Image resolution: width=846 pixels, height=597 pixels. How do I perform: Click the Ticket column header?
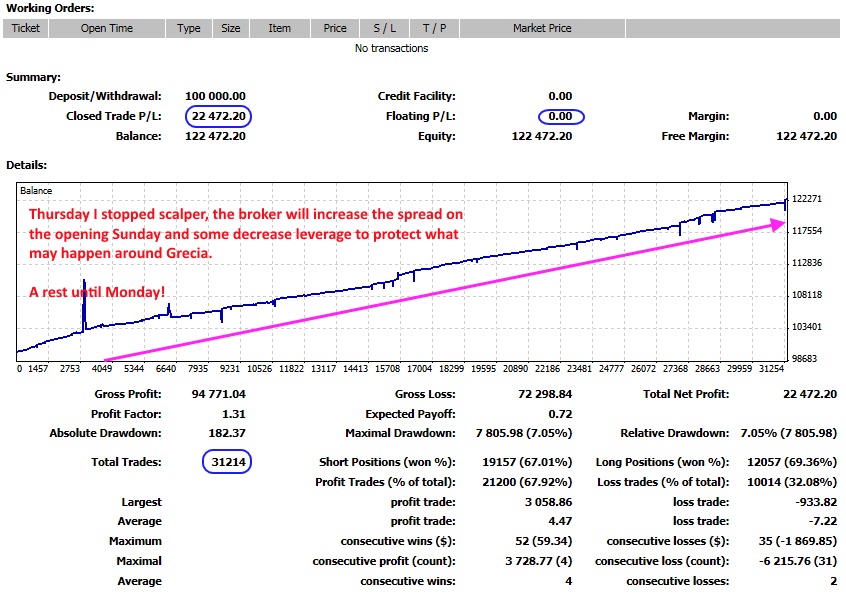(x=25, y=29)
